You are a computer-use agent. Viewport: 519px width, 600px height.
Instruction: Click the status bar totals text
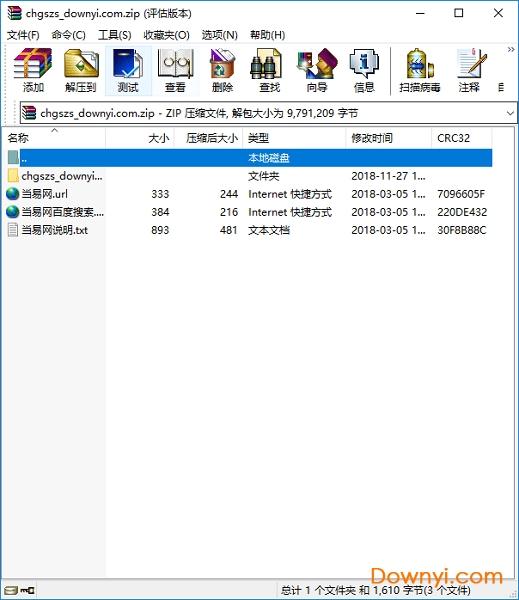click(375, 590)
